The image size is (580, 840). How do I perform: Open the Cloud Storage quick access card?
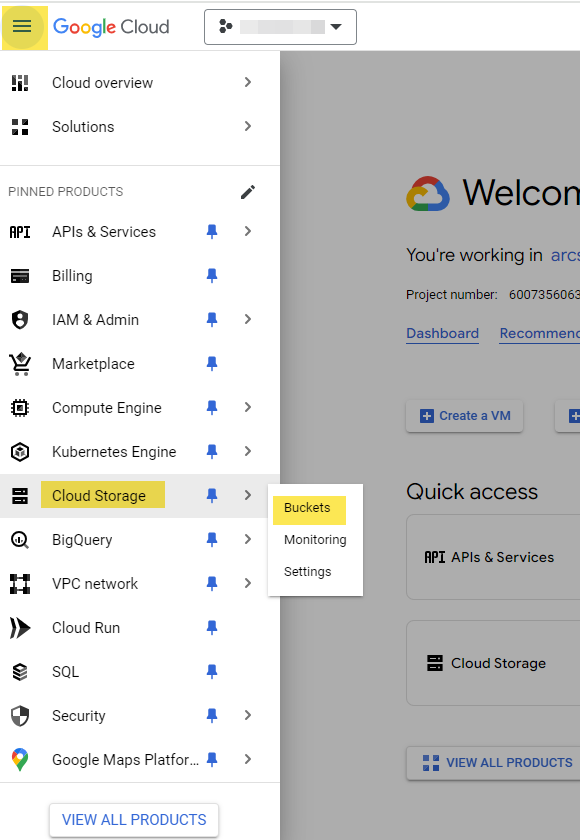[x=493, y=663]
